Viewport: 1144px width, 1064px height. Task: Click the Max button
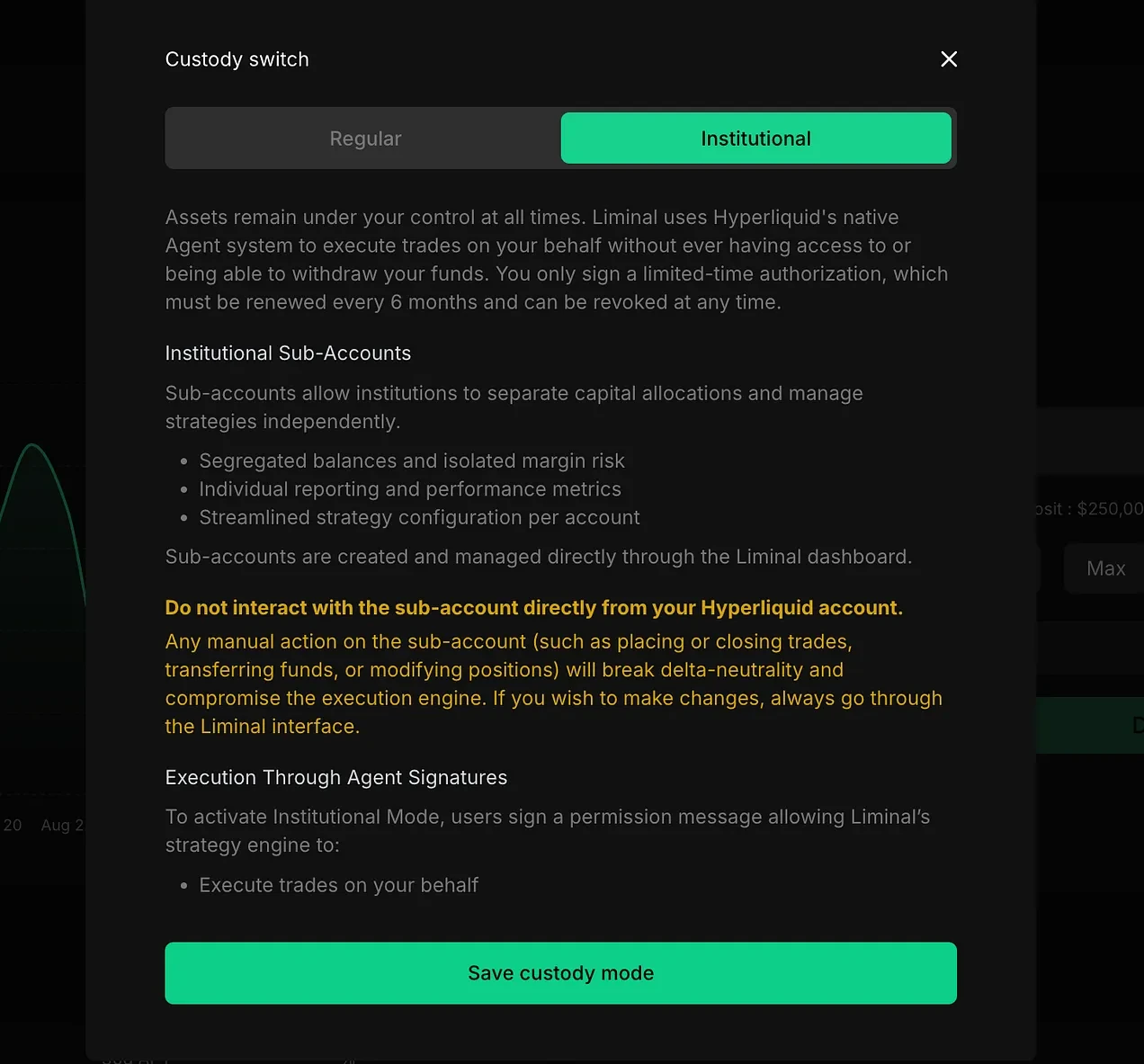1105,568
